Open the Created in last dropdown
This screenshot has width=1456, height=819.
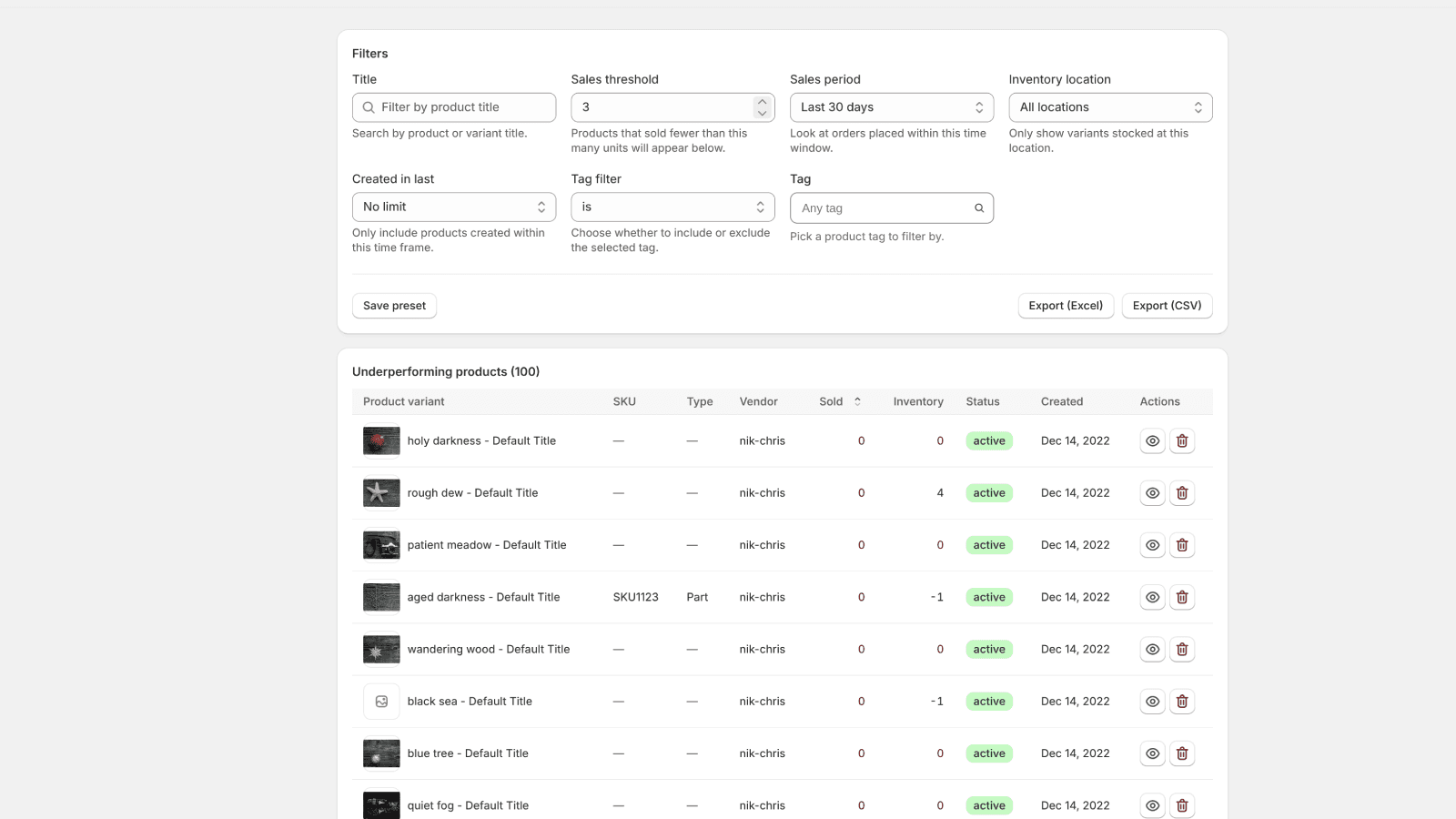click(454, 207)
